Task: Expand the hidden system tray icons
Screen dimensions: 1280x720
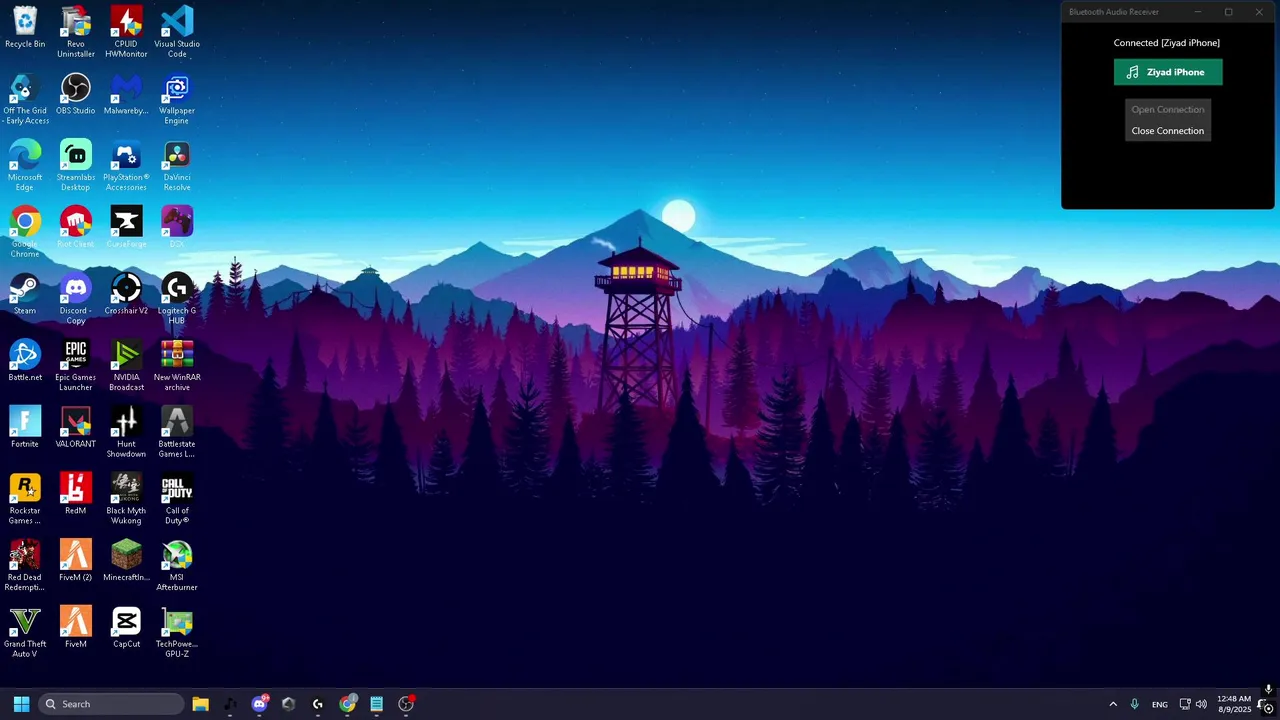Action: [x=1113, y=704]
